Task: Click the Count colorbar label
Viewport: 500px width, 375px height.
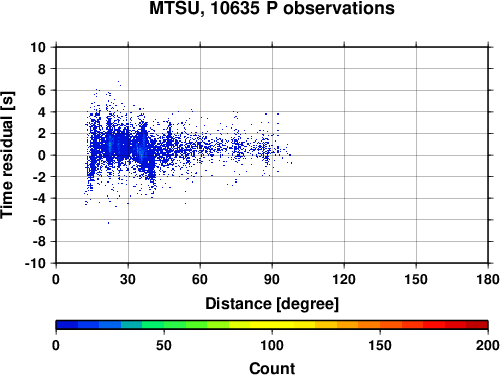Action: click(272, 368)
